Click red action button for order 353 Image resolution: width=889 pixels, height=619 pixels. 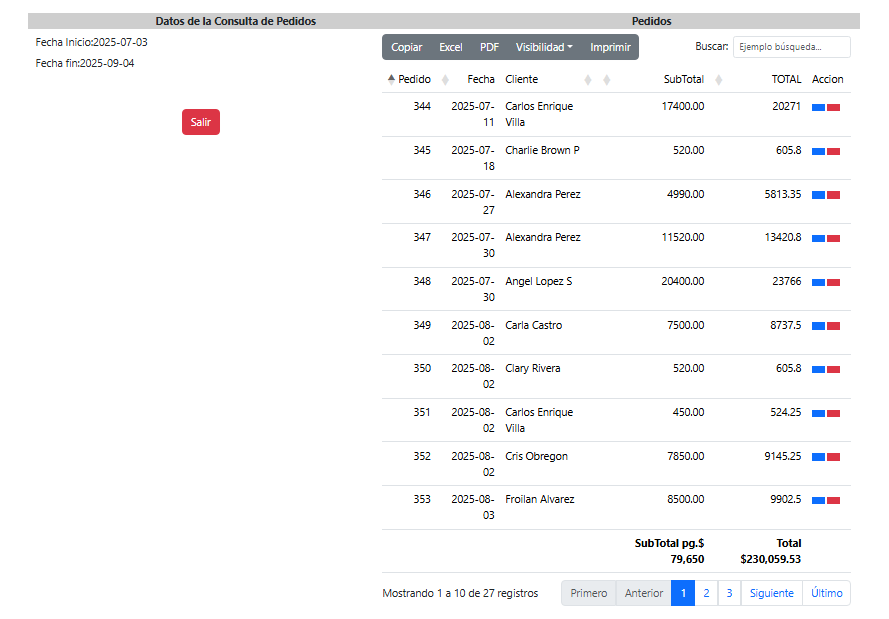pyautogui.click(x=833, y=500)
